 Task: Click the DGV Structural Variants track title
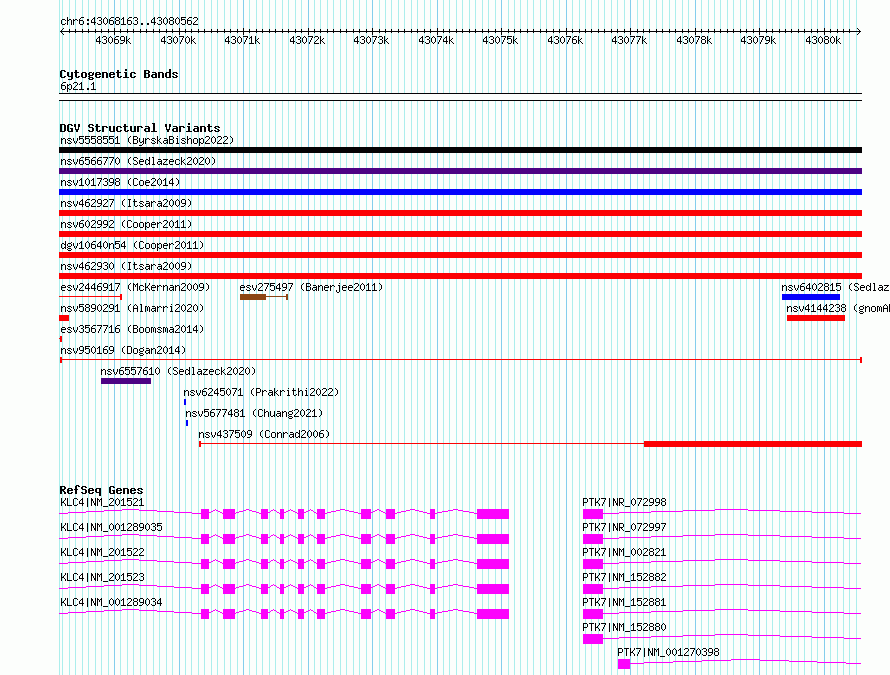click(140, 128)
